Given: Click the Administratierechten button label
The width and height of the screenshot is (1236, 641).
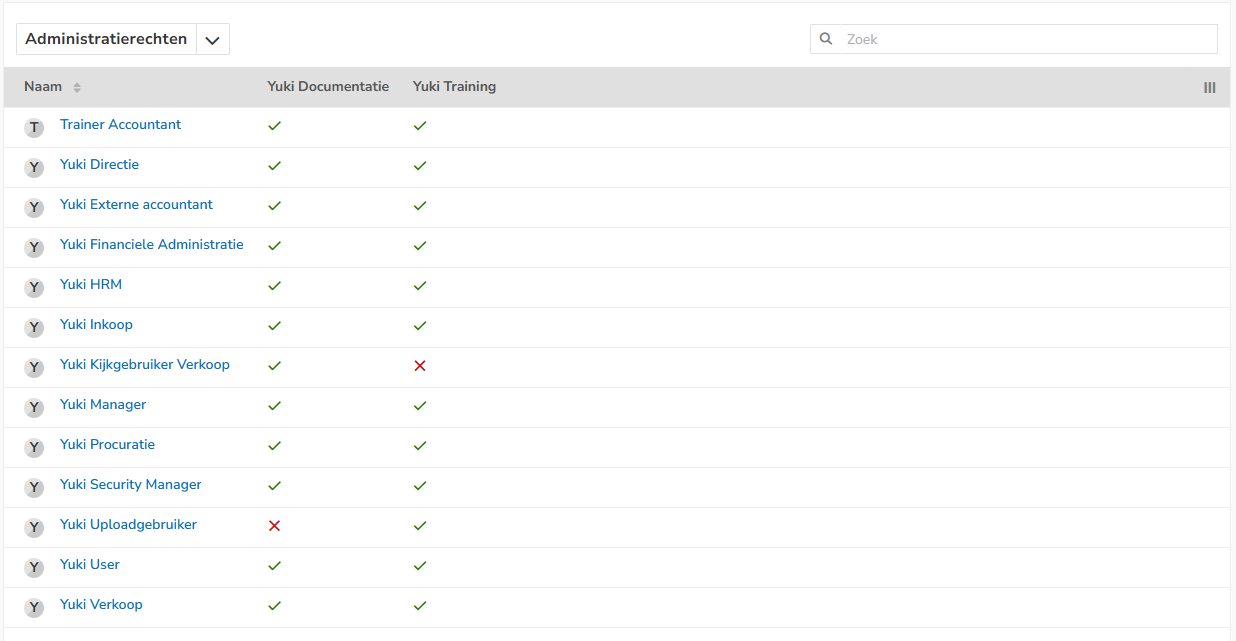Looking at the screenshot, I should [x=106, y=40].
